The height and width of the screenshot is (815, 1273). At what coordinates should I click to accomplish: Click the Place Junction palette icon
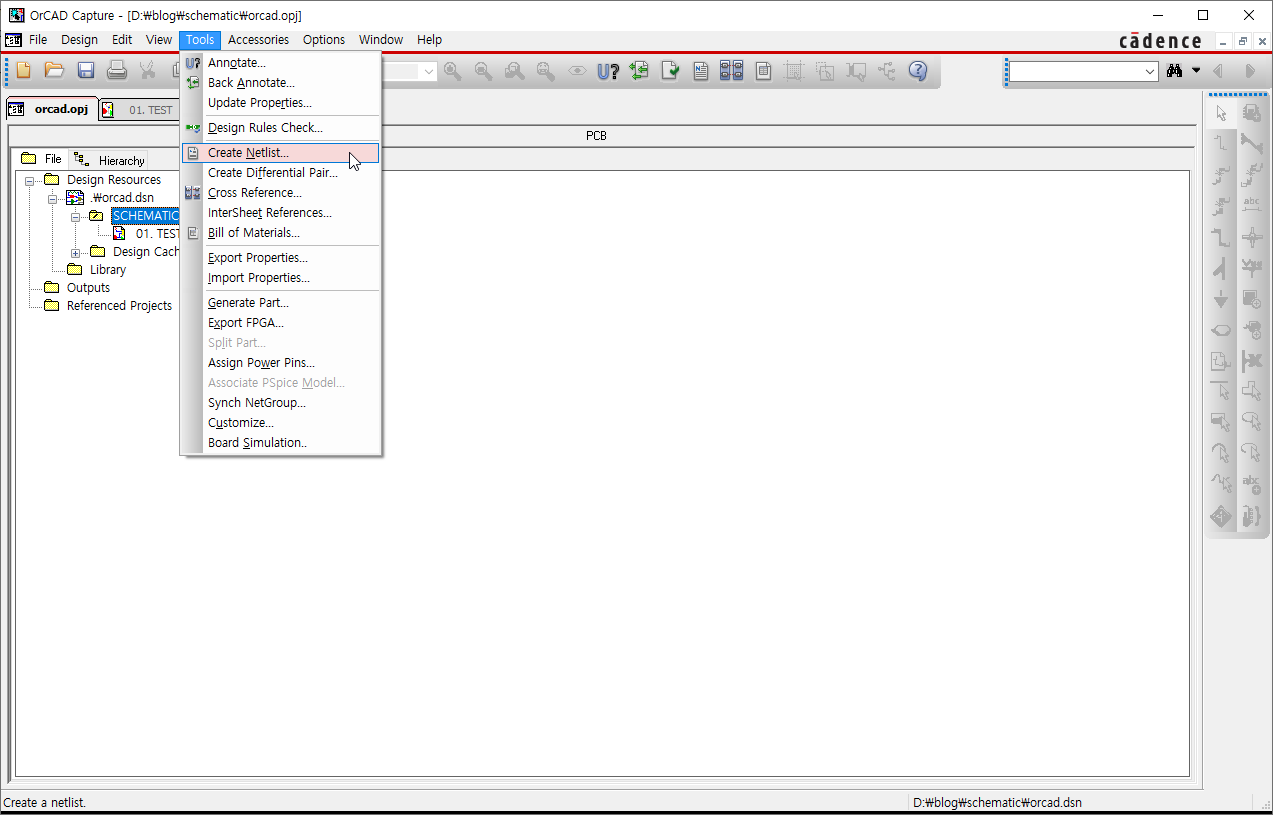click(x=1251, y=237)
